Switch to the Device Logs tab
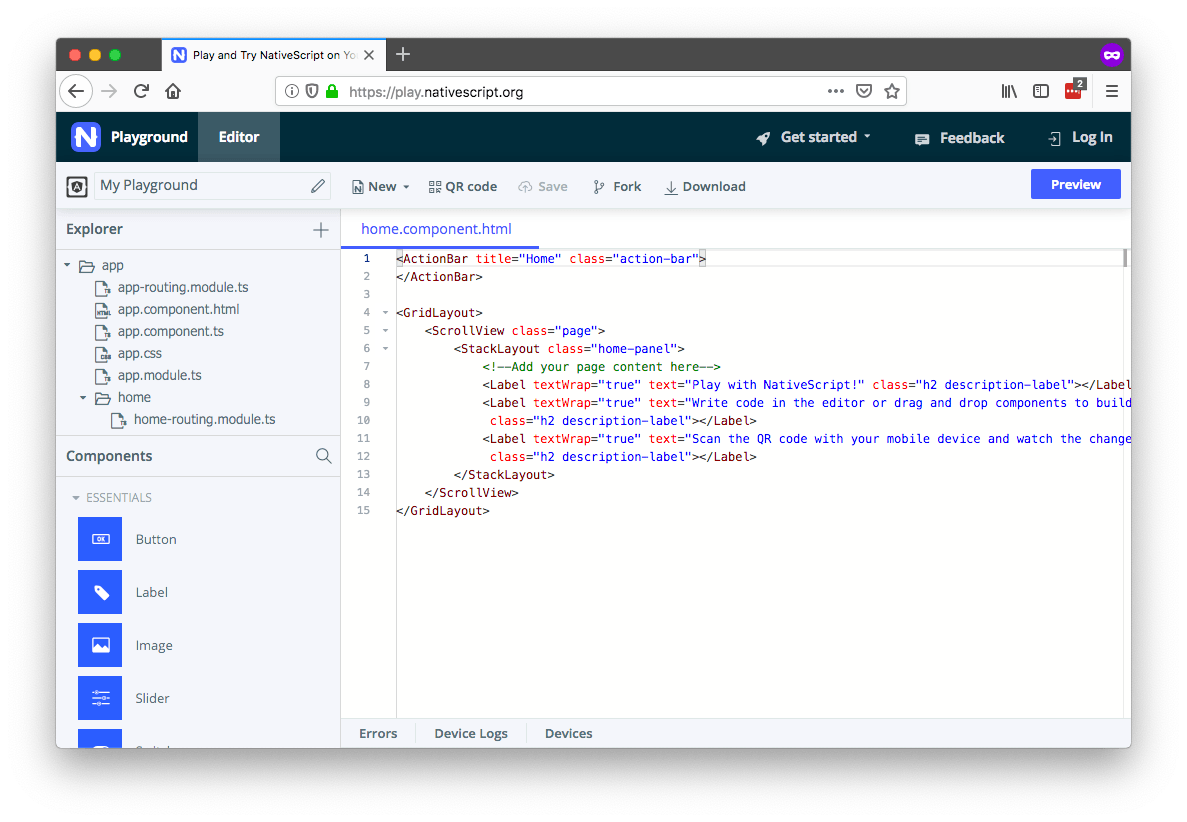Screen dimensions: 1187x822 pos(471,734)
